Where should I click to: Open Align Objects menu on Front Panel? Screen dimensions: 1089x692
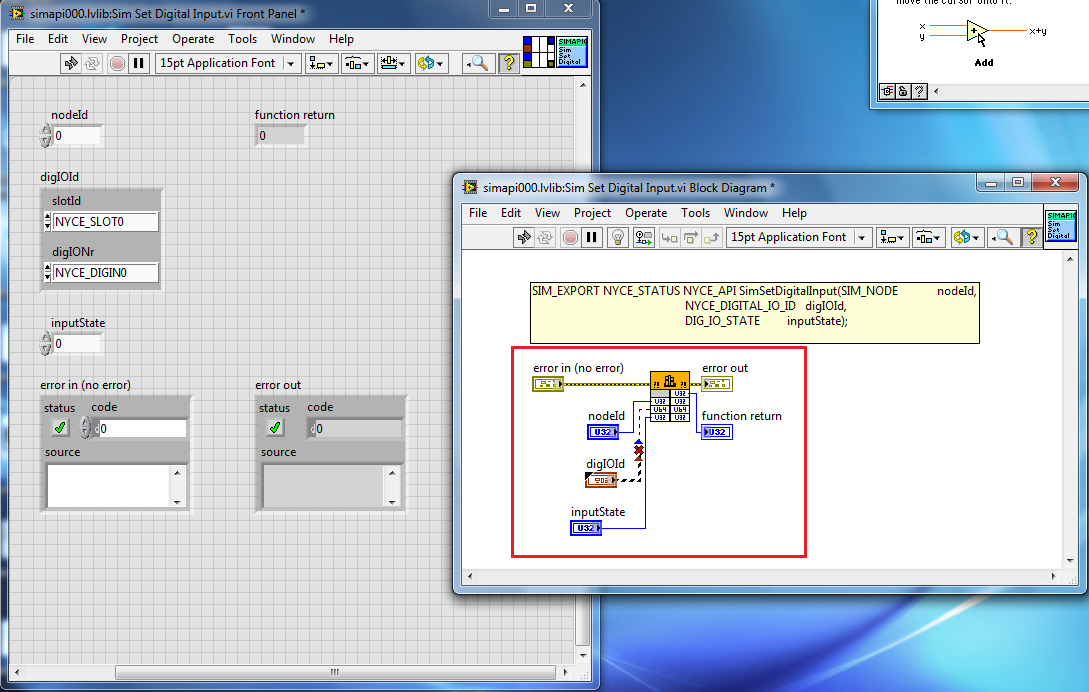coord(321,63)
